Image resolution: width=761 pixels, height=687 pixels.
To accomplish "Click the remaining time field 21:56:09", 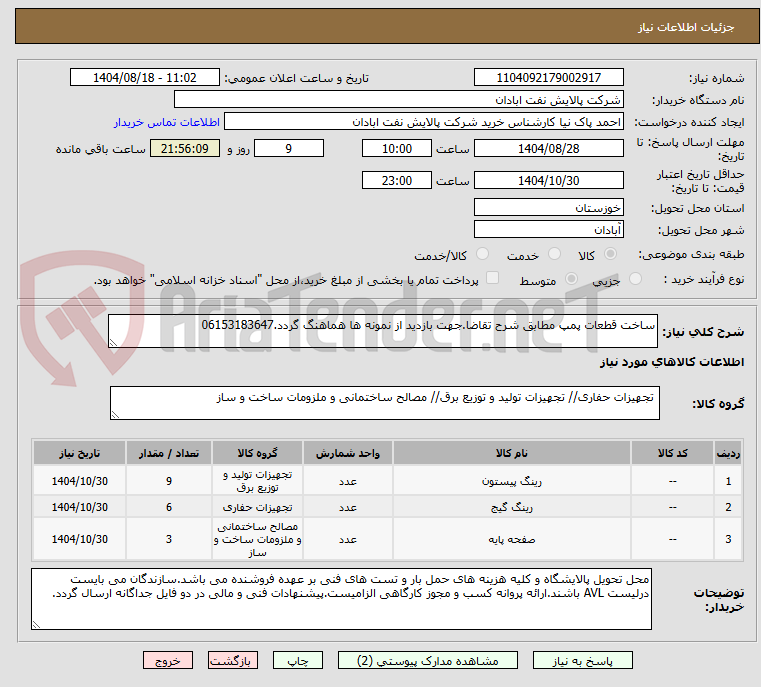I will (x=185, y=148).
